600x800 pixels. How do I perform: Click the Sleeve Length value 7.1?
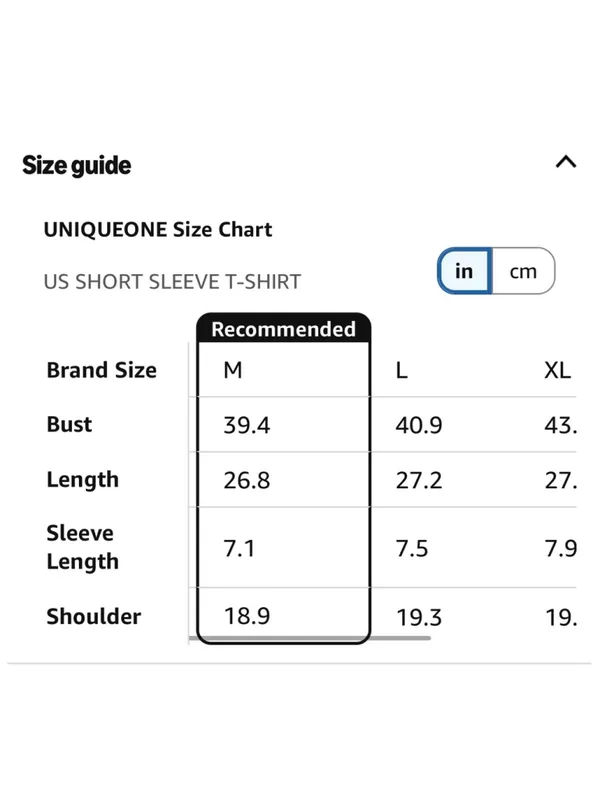(x=239, y=548)
